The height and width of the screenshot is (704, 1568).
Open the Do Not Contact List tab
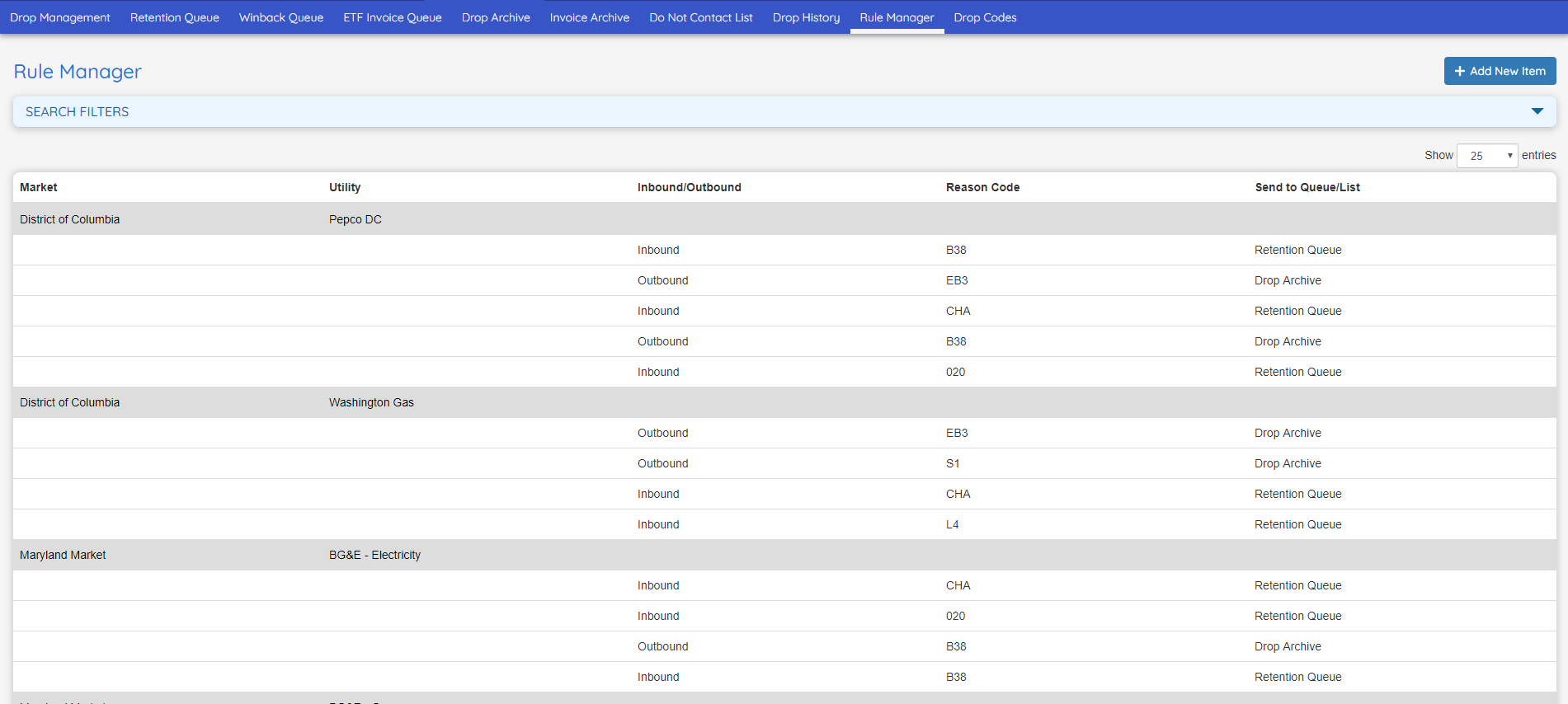tap(701, 17)
